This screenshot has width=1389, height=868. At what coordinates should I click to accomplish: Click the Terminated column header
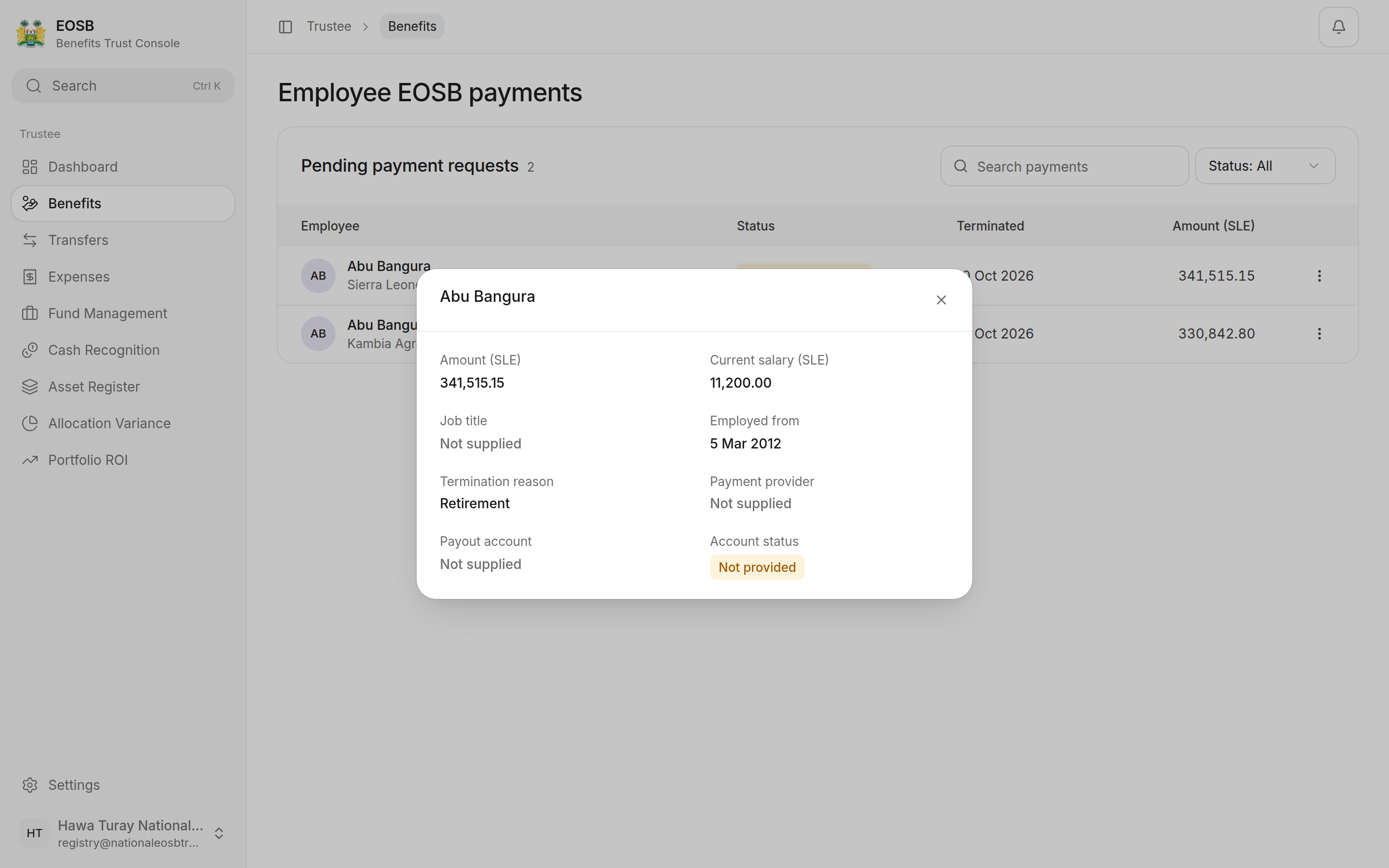pos(990,226)
